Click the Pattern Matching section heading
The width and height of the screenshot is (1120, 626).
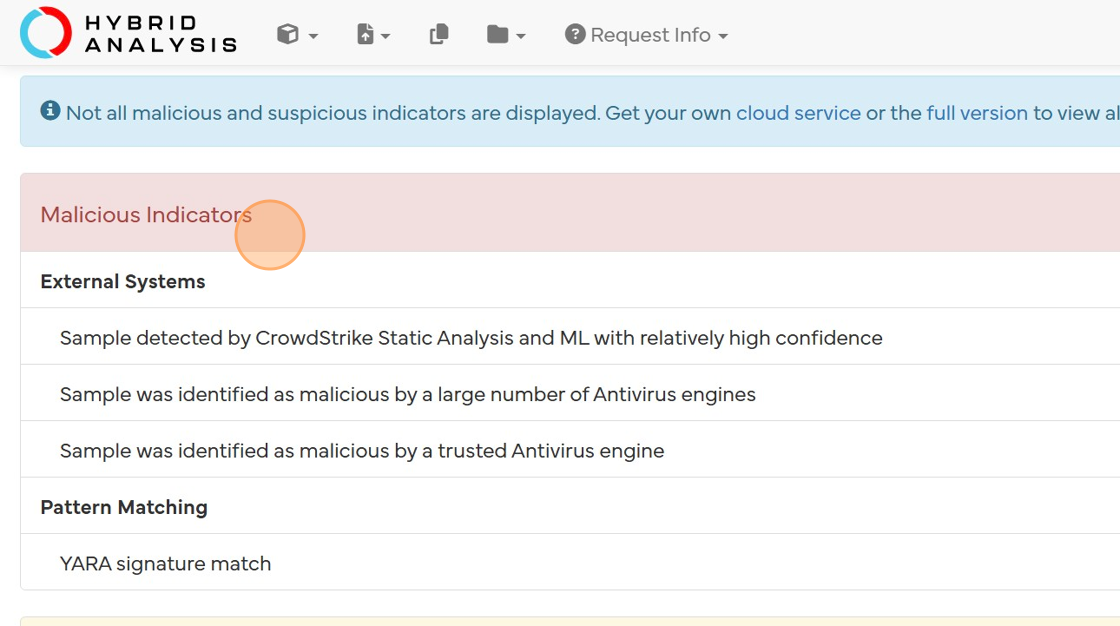124,507
